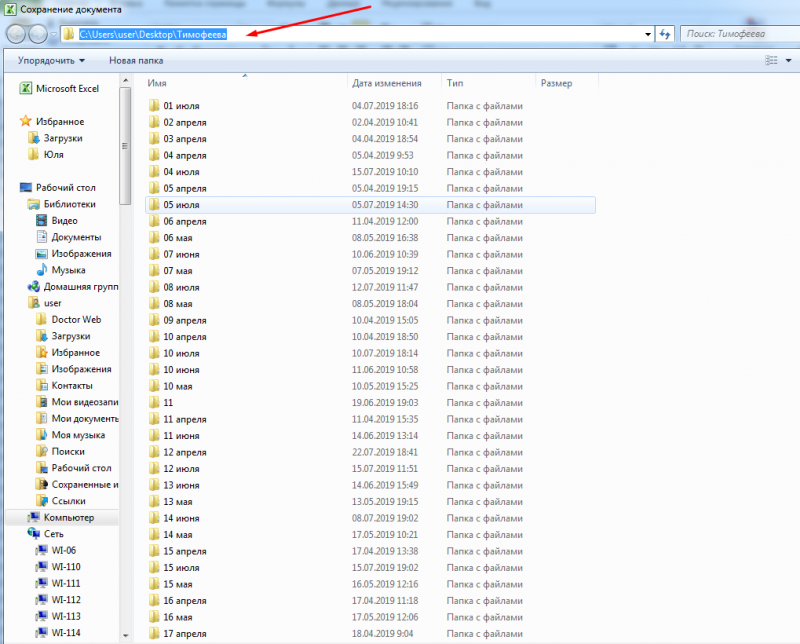Click the 'Ссылки' folder icon
Screen dimensions: 800x644
tap(42, 501)
